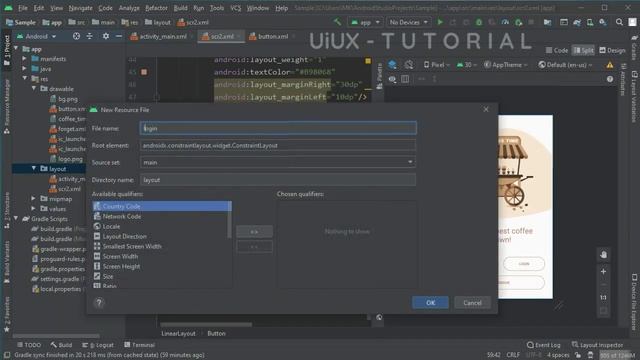Close the New Resource File dialog
The image size is (640, 360).
click(x=486, y=109)
